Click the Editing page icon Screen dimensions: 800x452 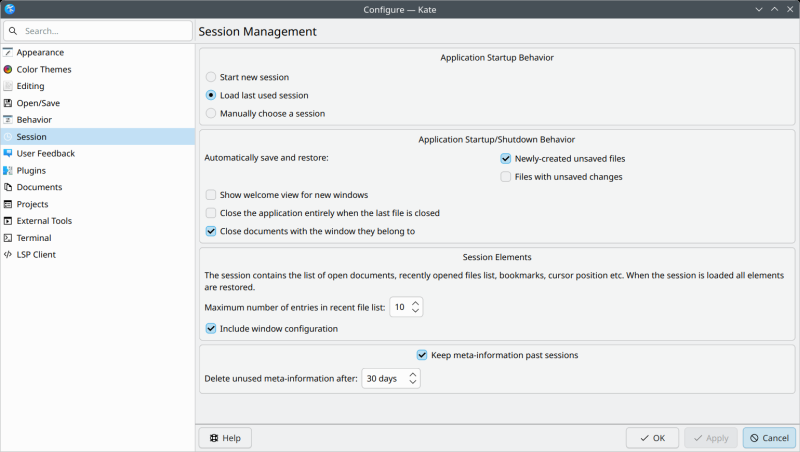coord(8,86)
